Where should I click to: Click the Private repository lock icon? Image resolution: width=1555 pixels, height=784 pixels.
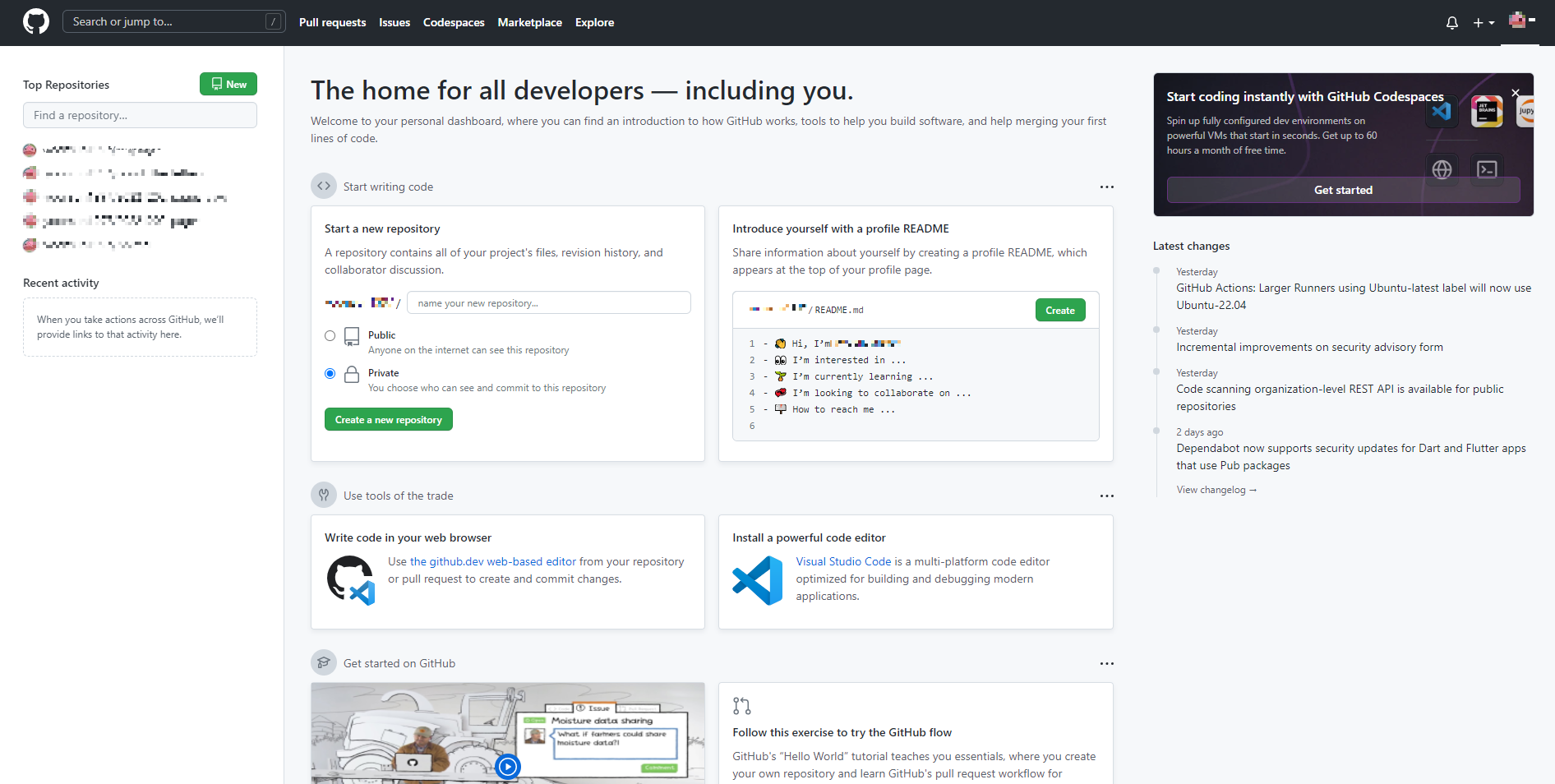pyautogui.click(x=352, y=374)
